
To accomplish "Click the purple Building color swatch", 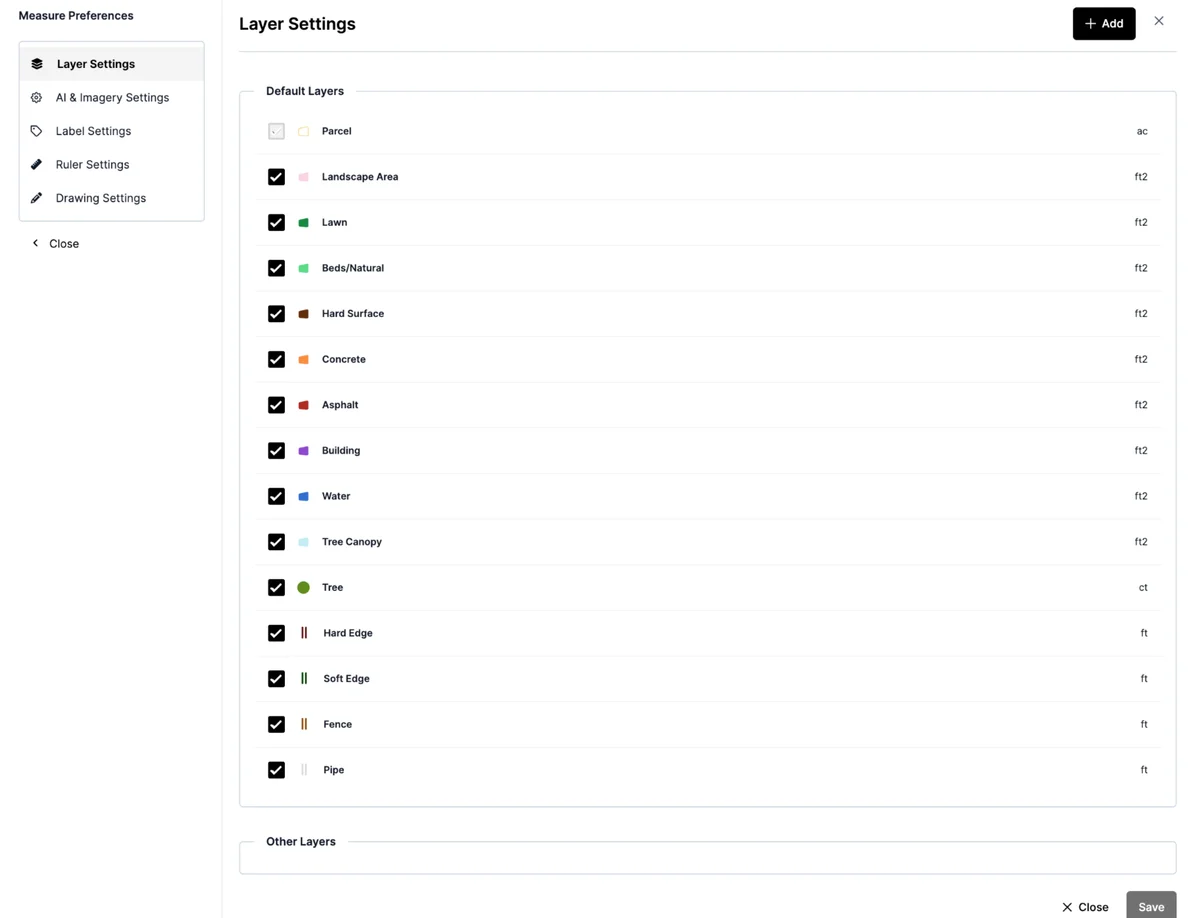I will coord(304,451).
